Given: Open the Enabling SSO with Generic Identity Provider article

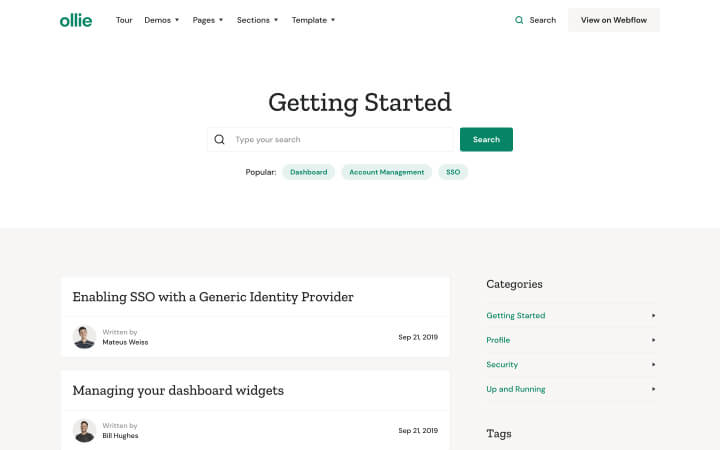Looking at the screenshot, I should (x=213, y=297).
